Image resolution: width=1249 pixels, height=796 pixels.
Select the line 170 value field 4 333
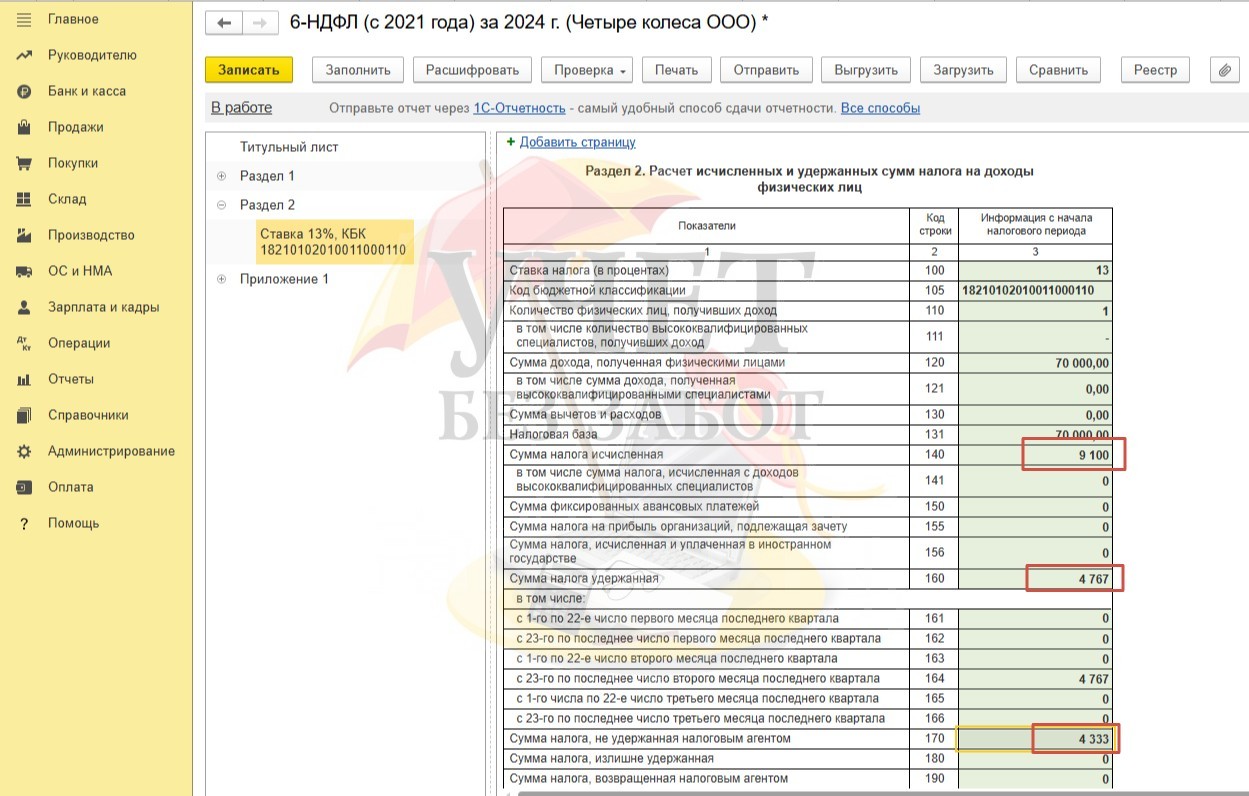pyautogui.click(x=1034, y=739)
